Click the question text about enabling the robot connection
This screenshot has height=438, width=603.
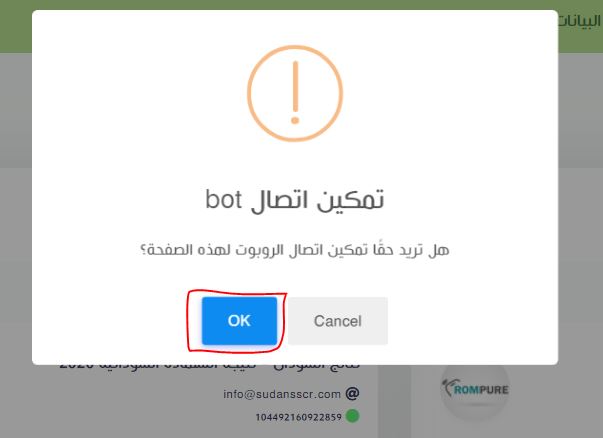point(295,250)
